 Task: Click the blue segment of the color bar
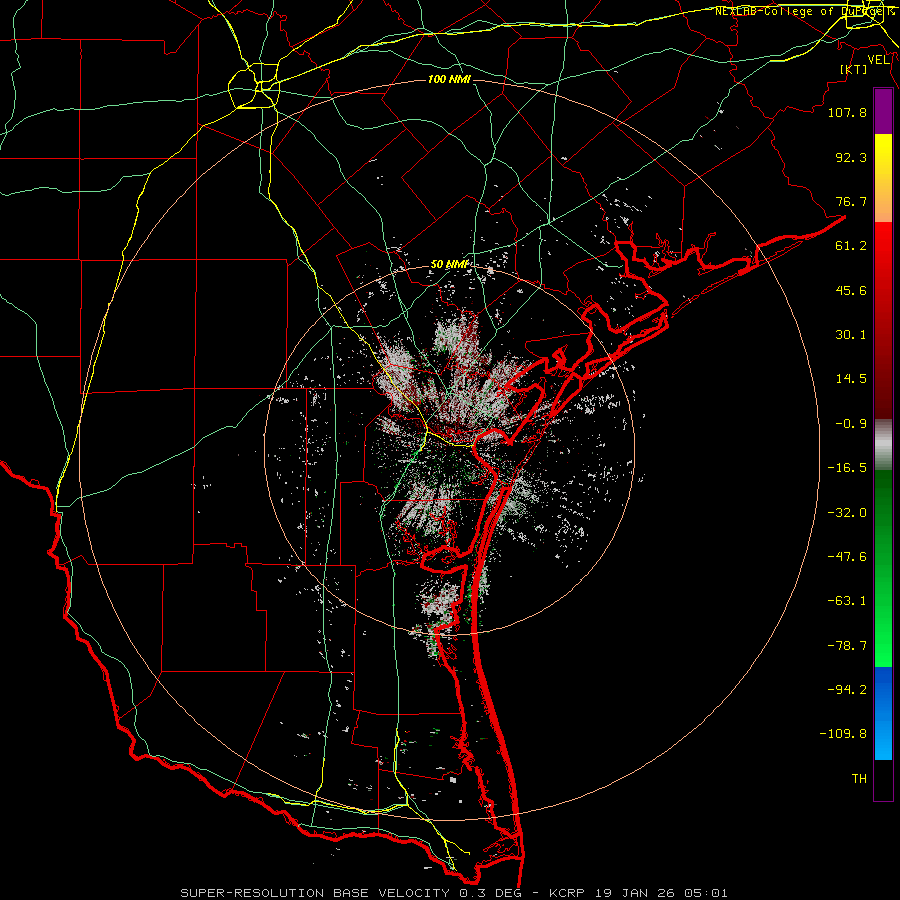coord(883,713)
